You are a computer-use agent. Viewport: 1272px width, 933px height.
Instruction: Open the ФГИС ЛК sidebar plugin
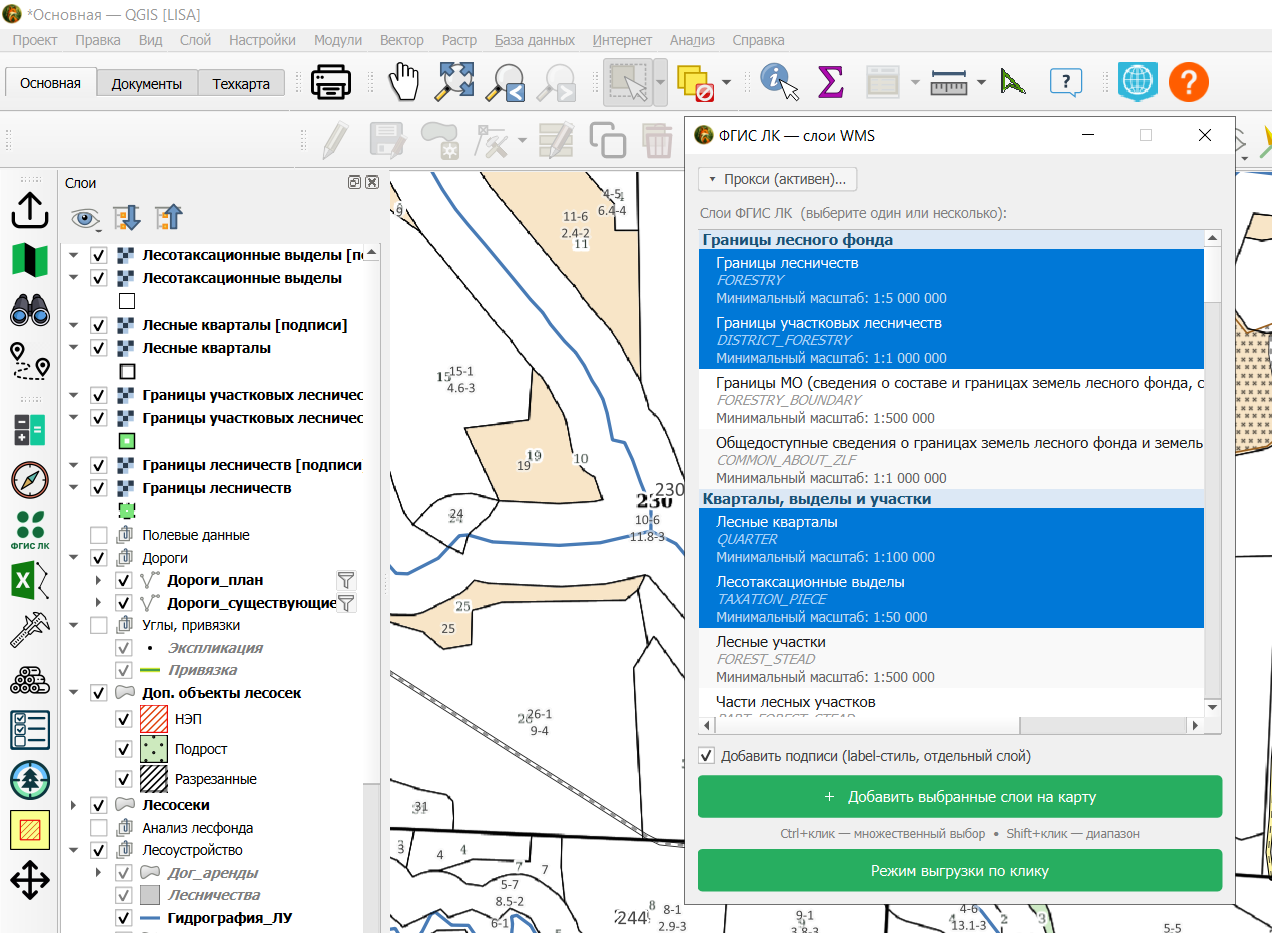tap(30, 530)
